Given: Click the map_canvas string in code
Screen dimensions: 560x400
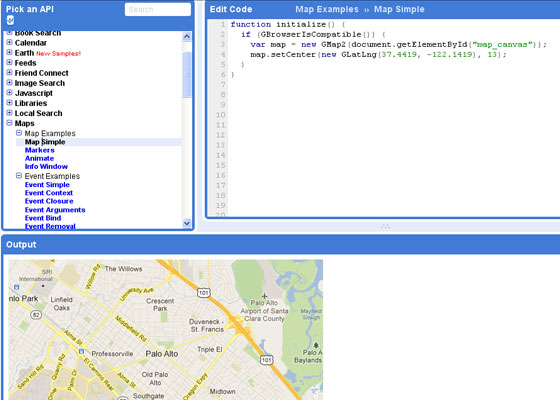Looking at the screenshot, I should (502, 44).
